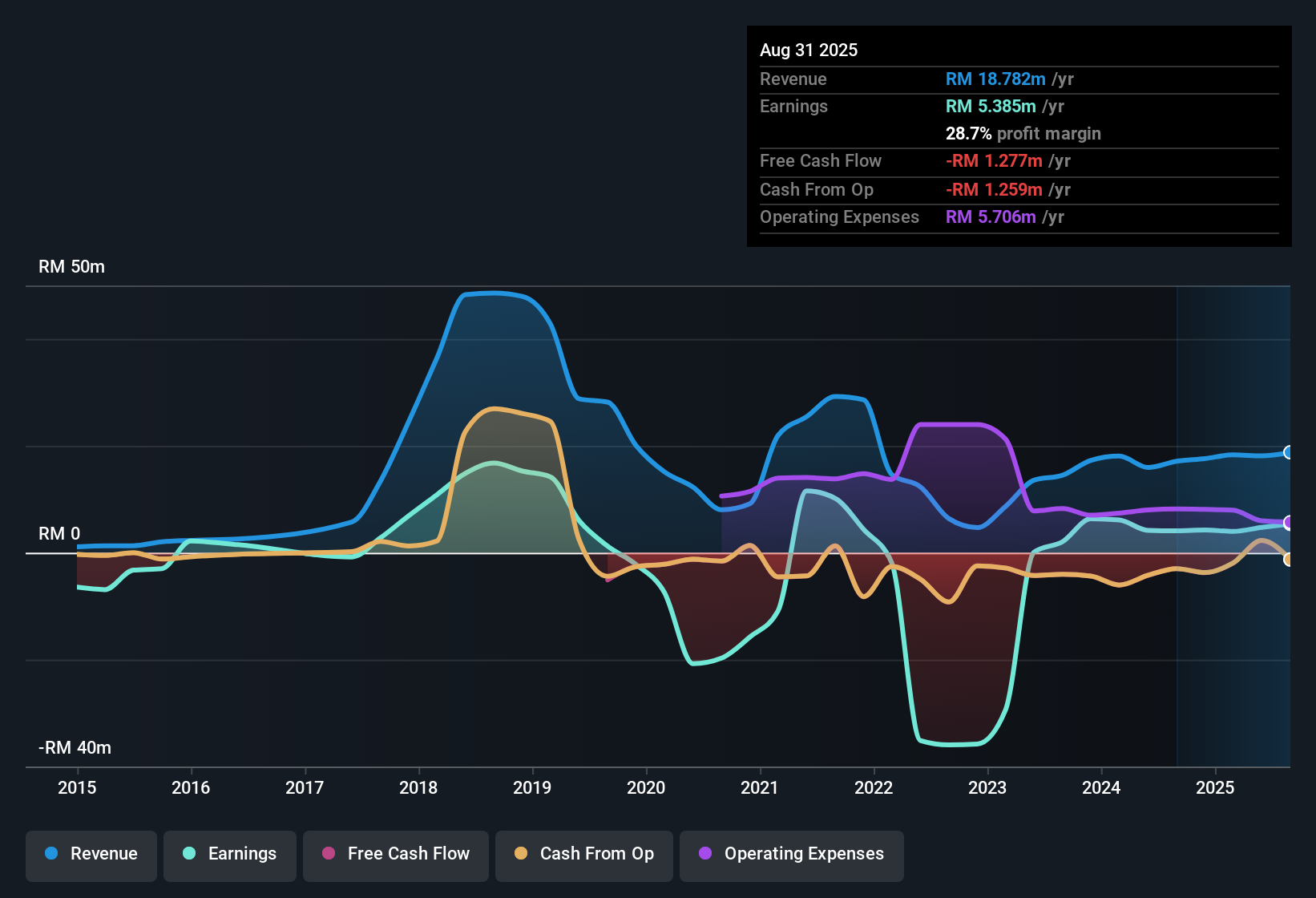Toggle the Earnings series visibility
The image size is (1316, 898).
point(229,854)
